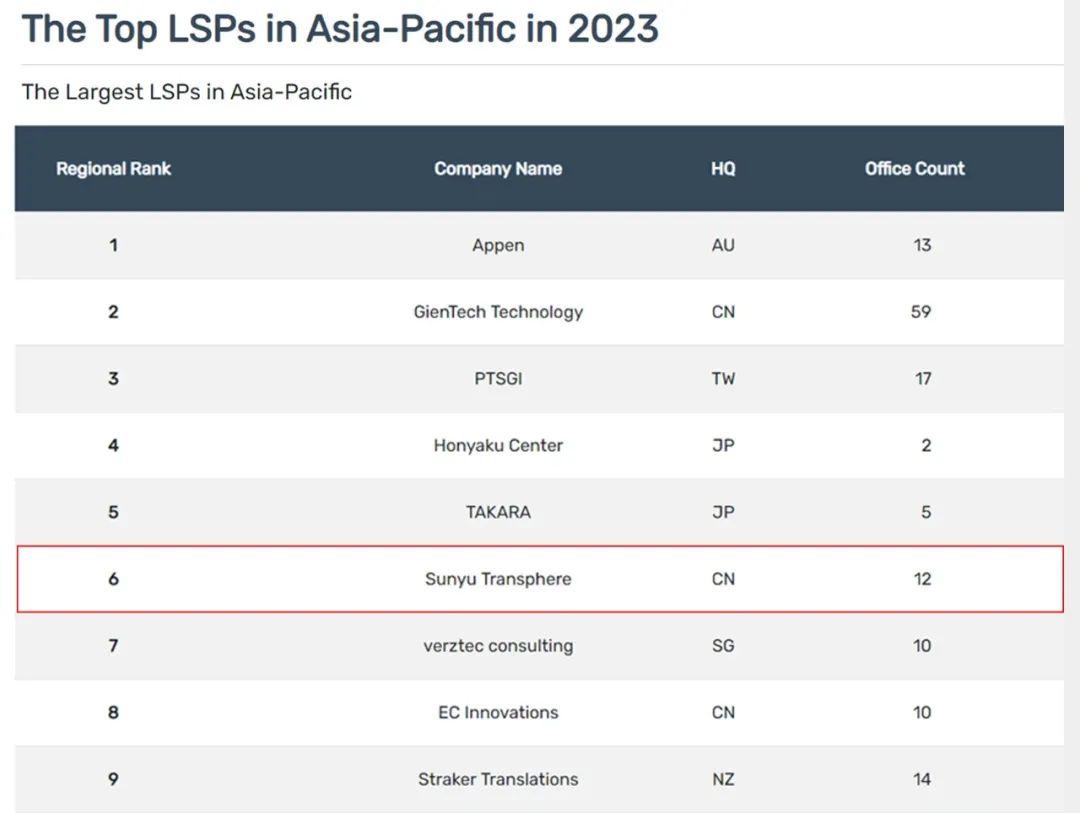Select the TAKARA company row

click(498, 512)
